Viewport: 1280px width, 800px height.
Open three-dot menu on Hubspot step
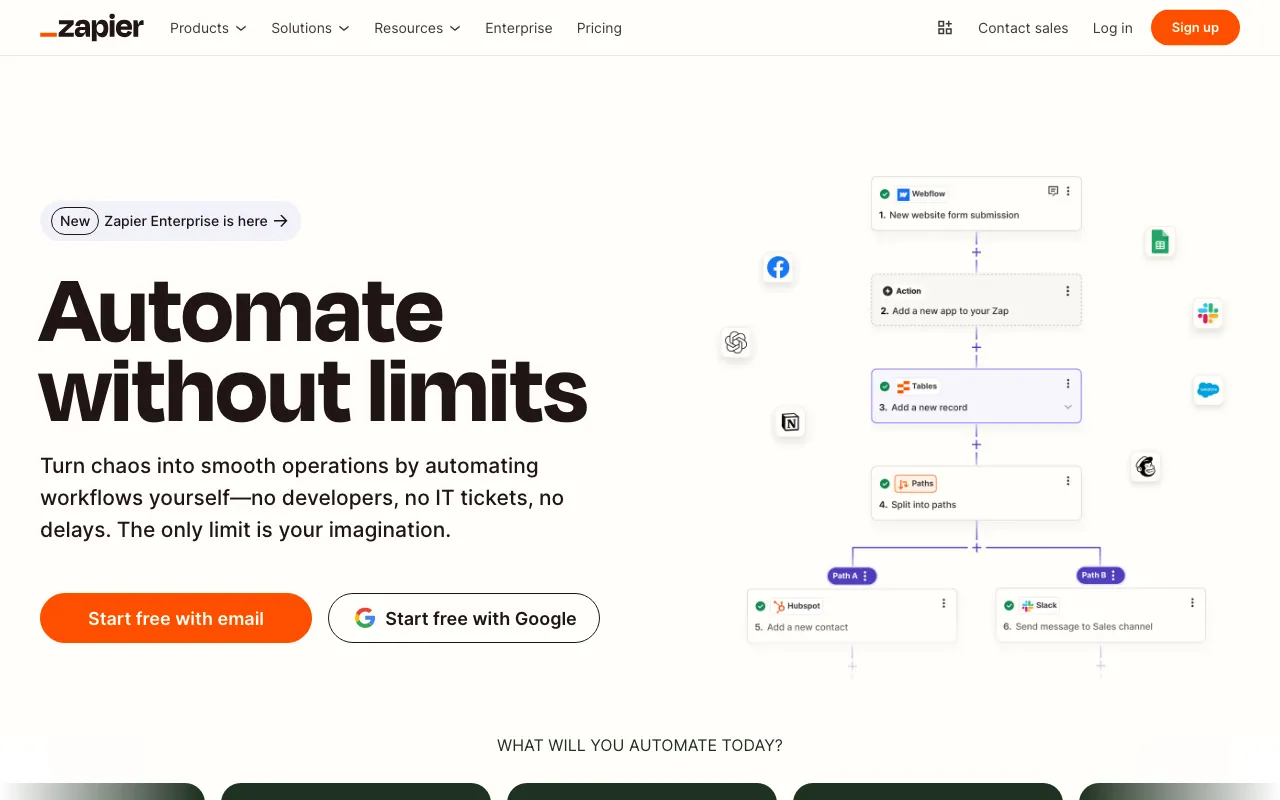pyautogui.click(x=943, y=603)
